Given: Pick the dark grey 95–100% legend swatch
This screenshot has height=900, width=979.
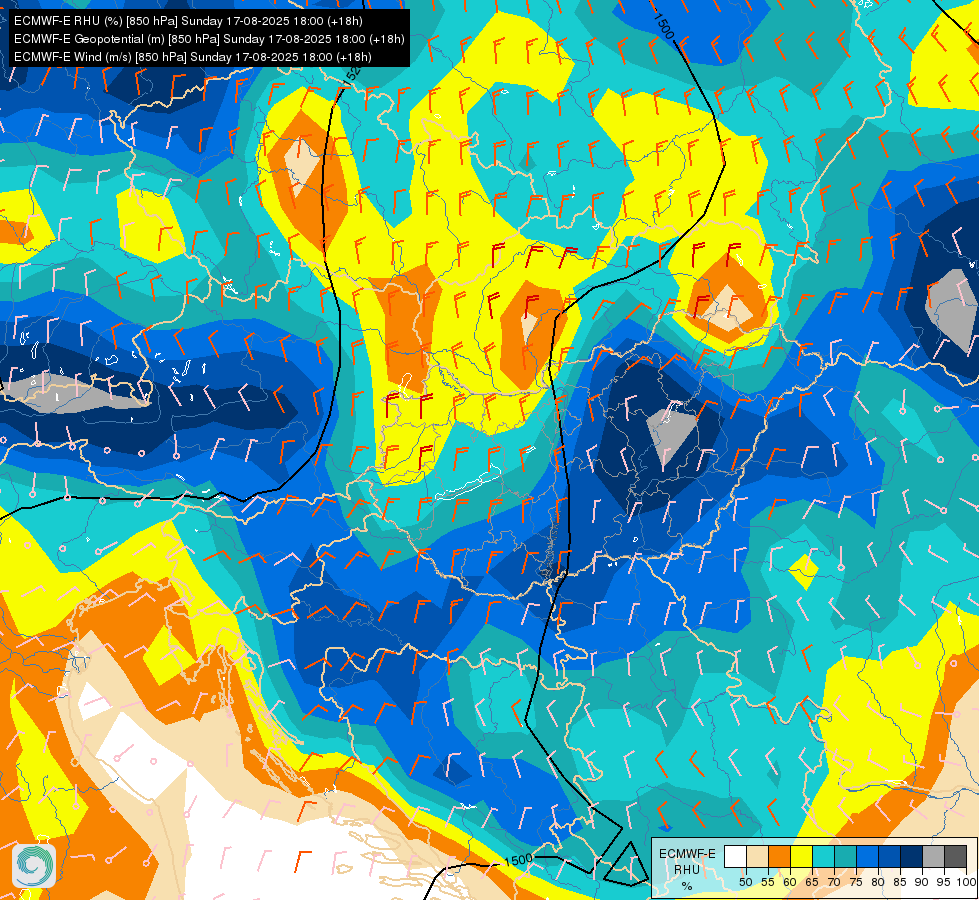Looking at the screenshot, I should pyautogui.click(x=956, y=856).
